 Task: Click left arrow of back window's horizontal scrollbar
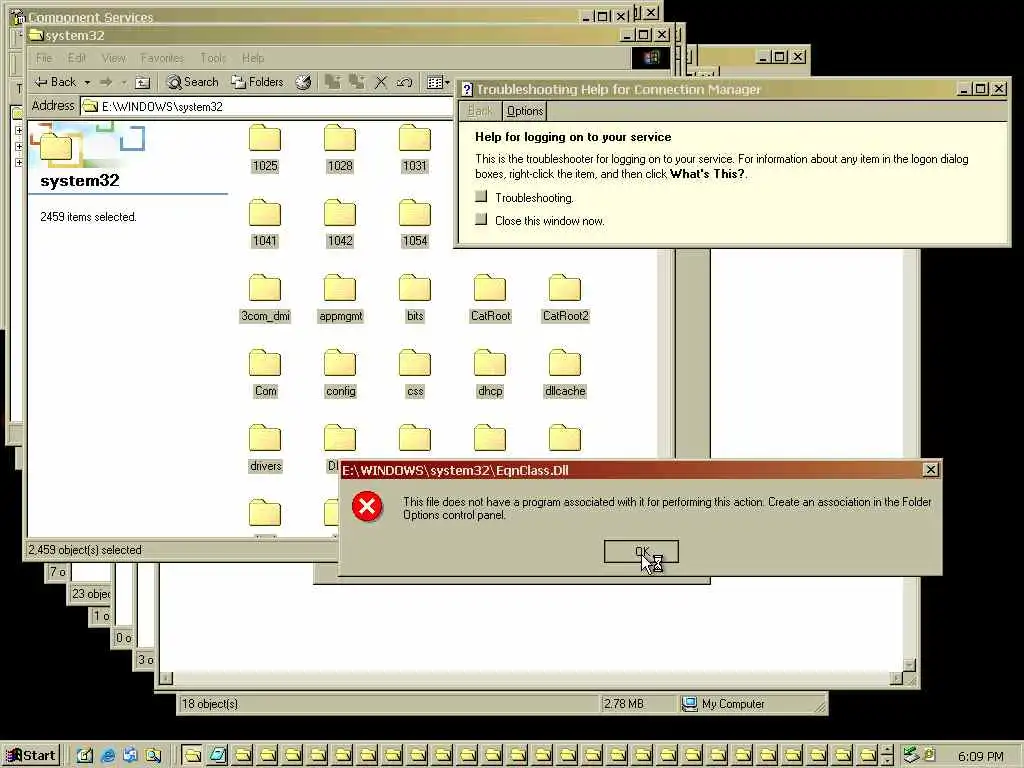coord(167,679)
